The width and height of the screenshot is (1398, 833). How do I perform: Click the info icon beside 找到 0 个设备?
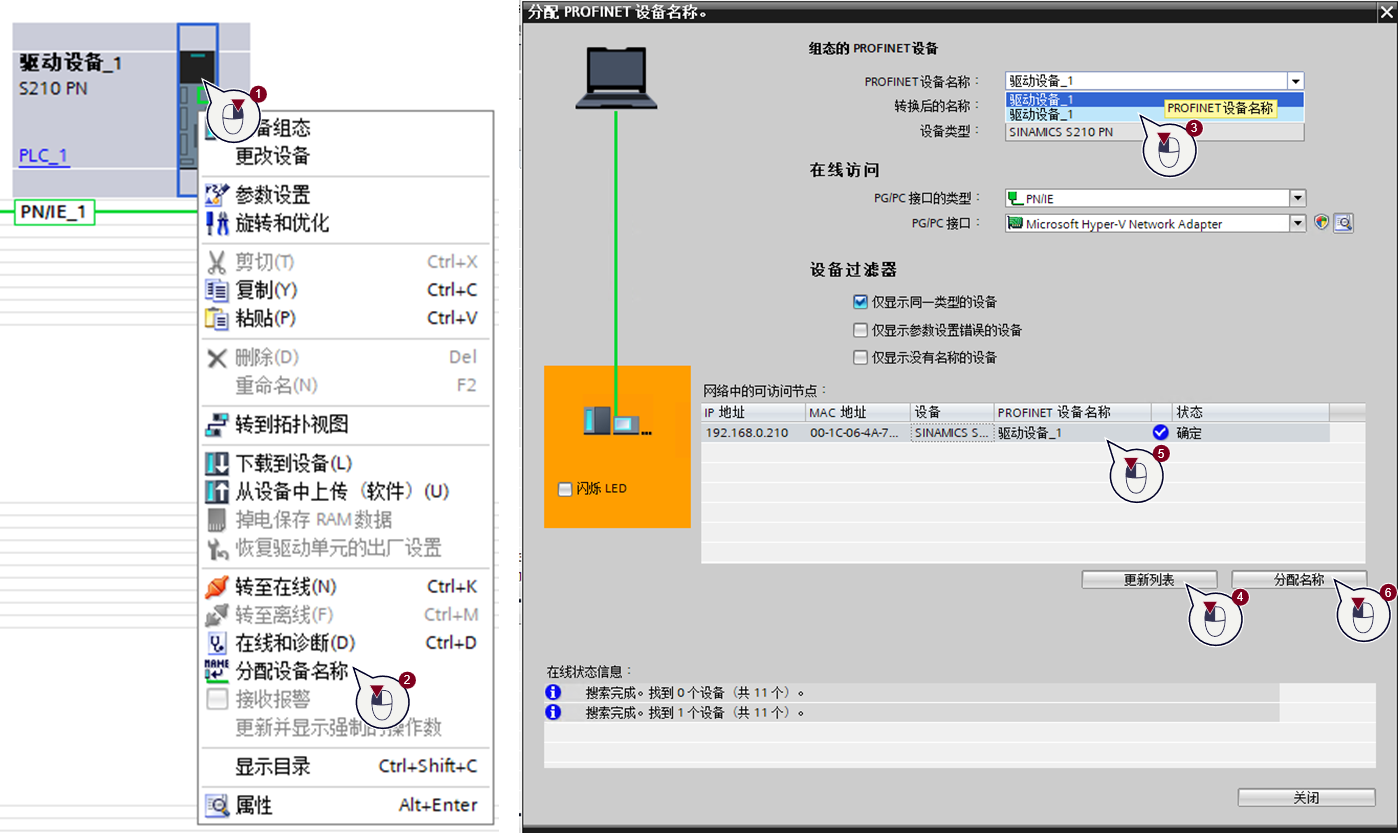pos(553,692)
